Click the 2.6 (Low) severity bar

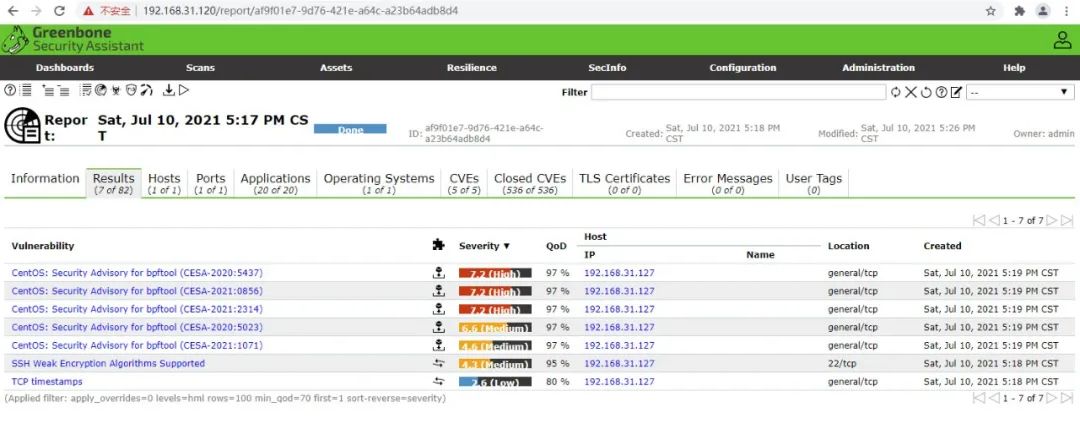(495, 381)
